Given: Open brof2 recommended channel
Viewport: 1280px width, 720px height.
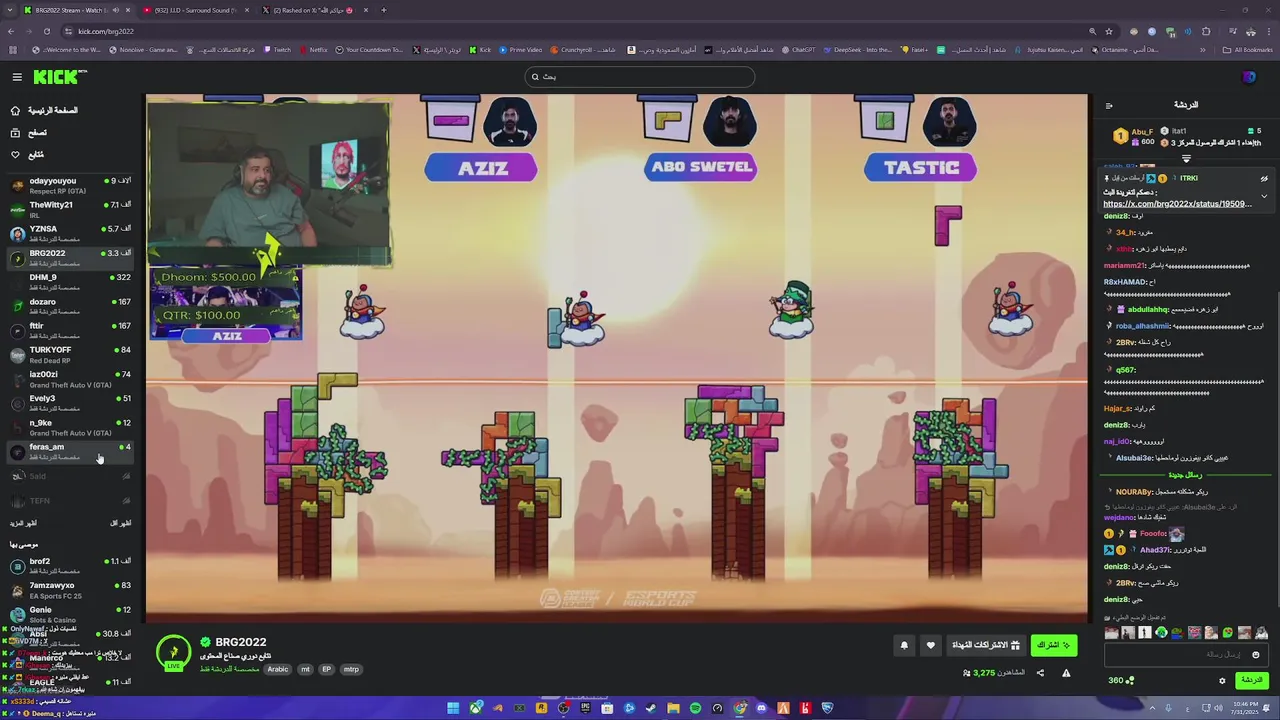Looking at the screenshot, I should tap(70, 565).
